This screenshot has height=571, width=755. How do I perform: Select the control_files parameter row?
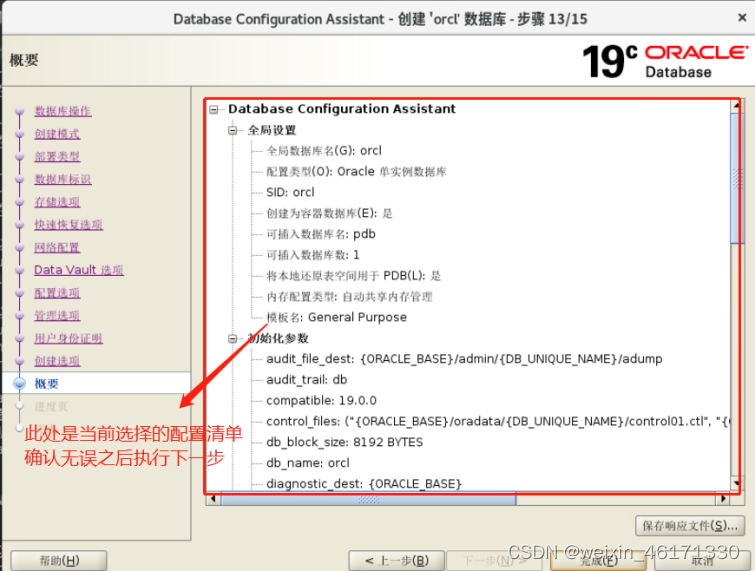pos(498,421)
